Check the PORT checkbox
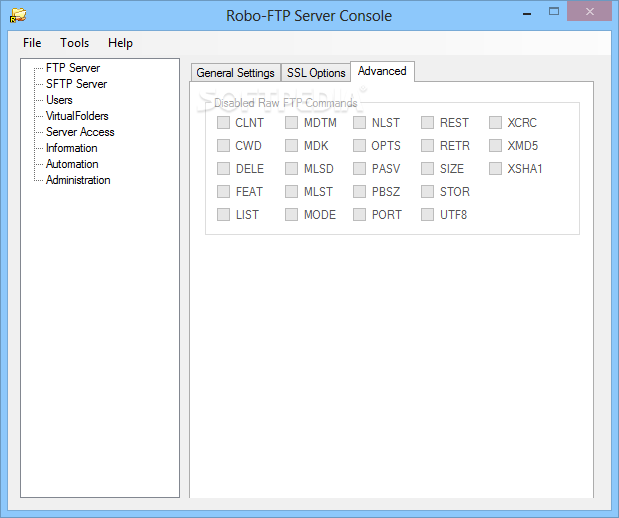The height and width of the screenshot is (518, 619). tap(359, 214)
